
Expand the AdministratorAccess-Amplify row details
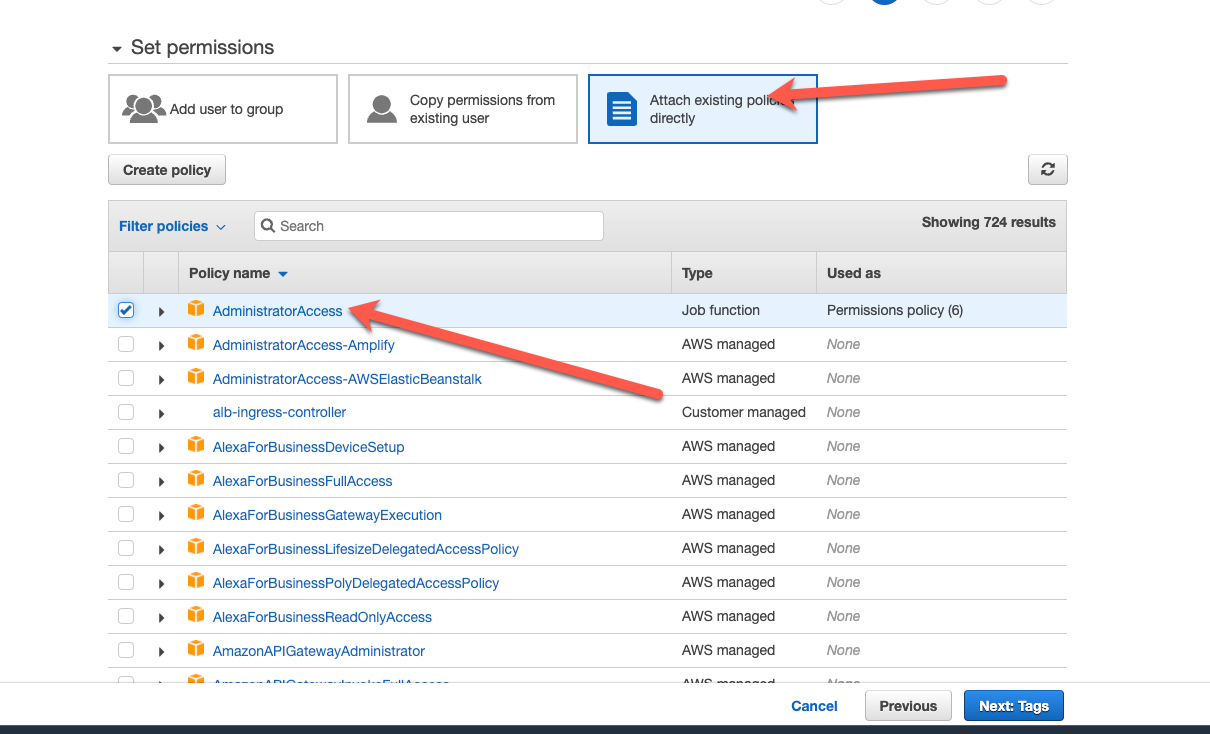[161, 345]
